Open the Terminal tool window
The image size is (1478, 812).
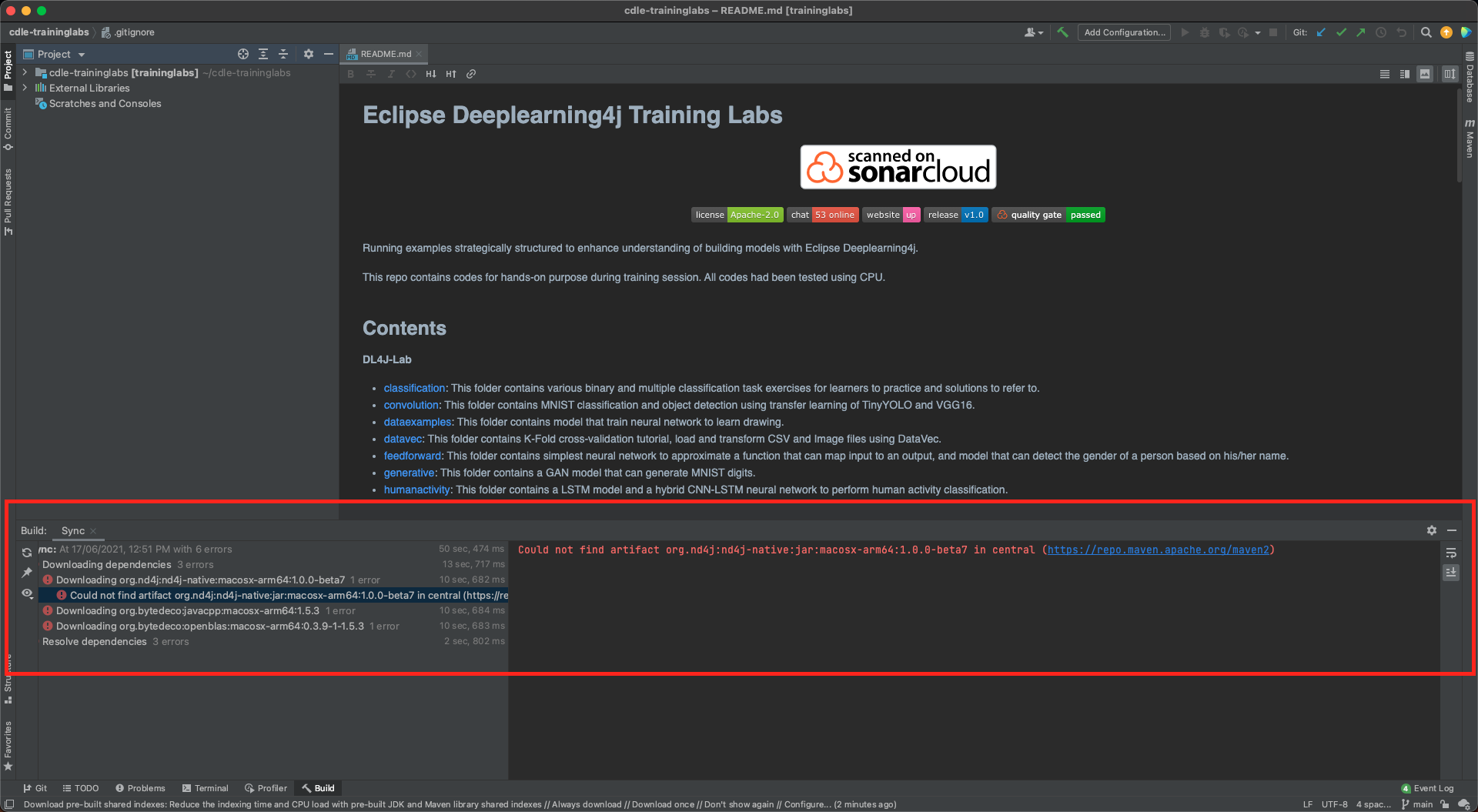click(x=205, y=788)
